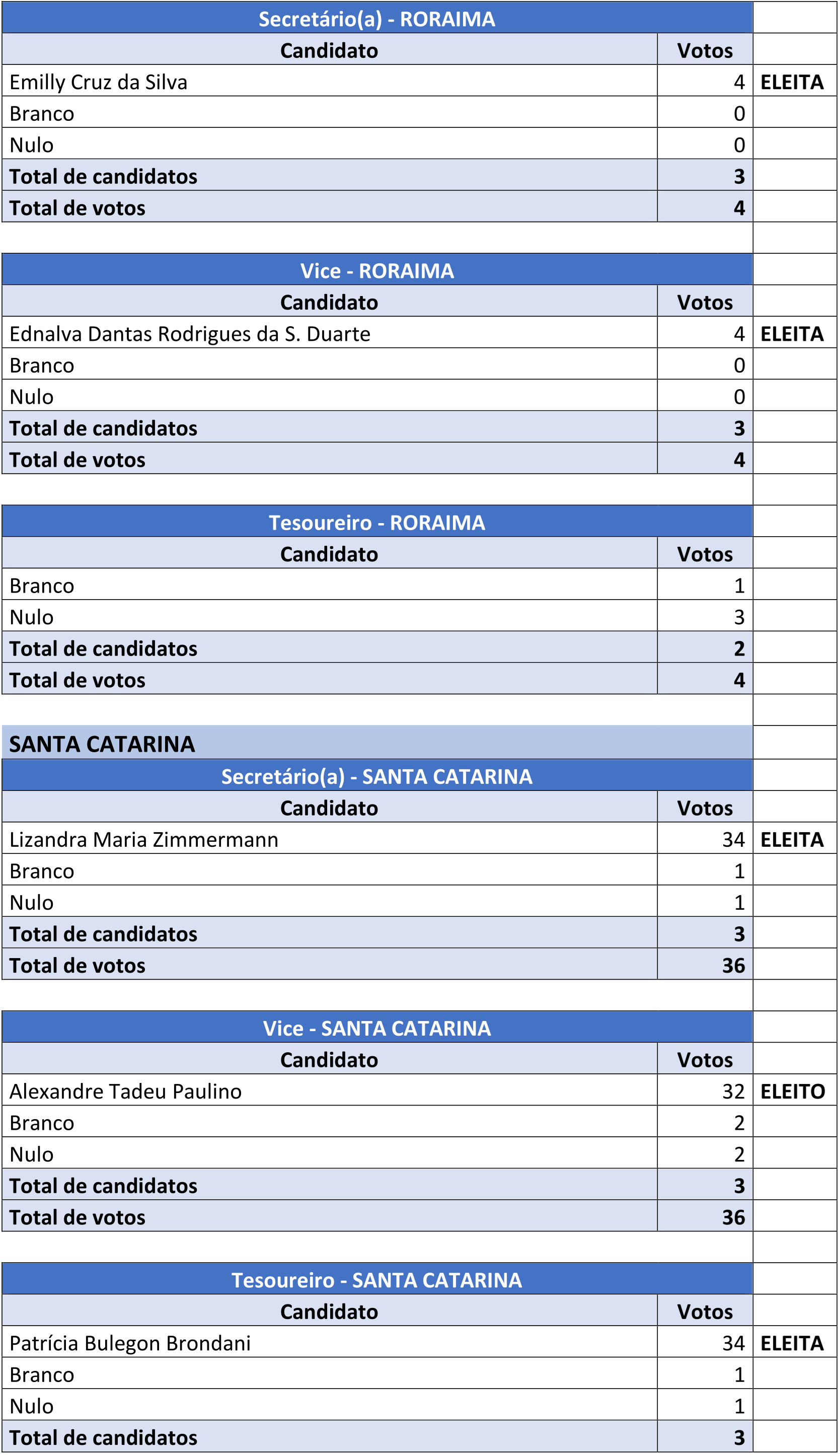Click Lizandra Maria Zimmermann's vote count
The width and height of the screenshot is (840, 1455).
coord(733,839)
